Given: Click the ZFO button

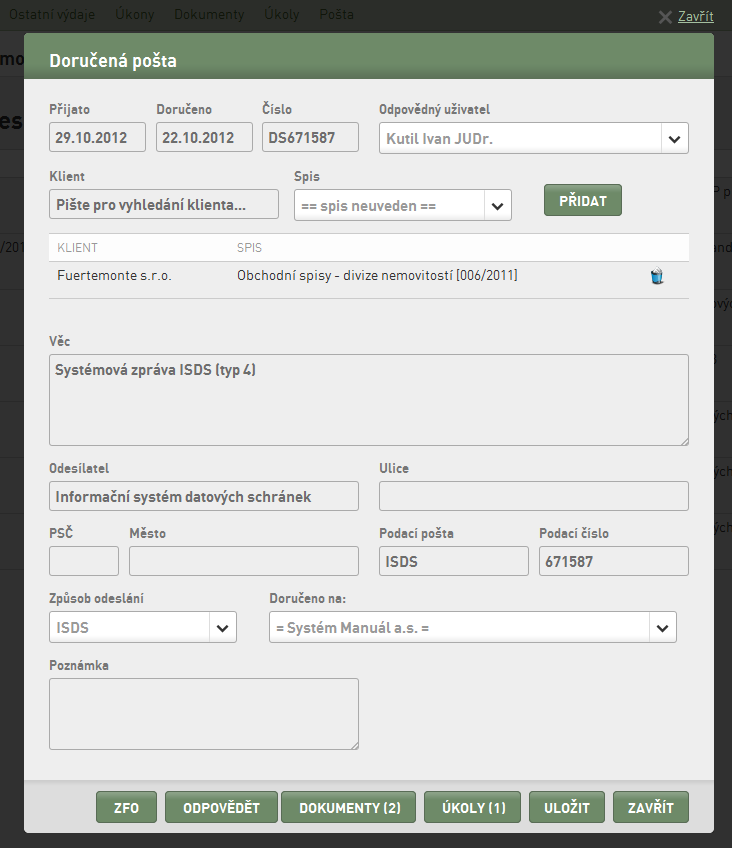Looking at the screenshot, I should (127, 807).
